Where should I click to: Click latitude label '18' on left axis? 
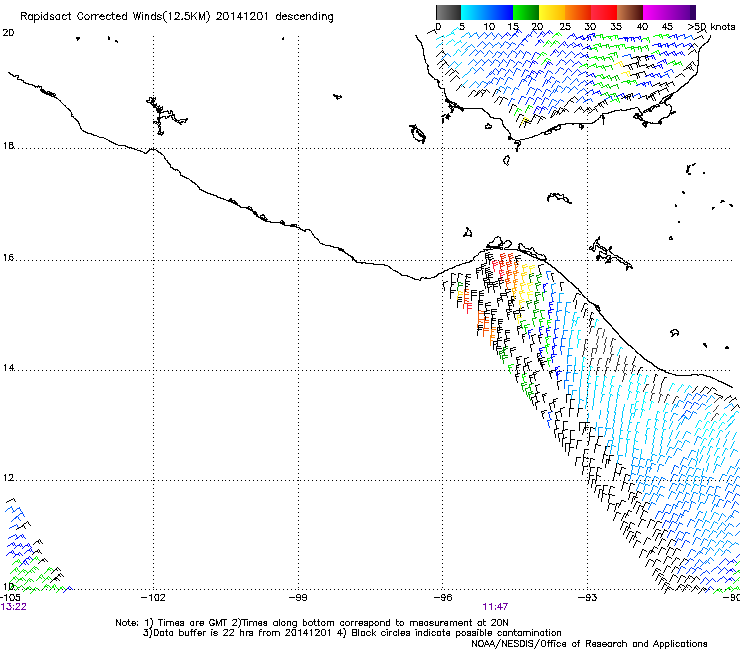(8, 146)
